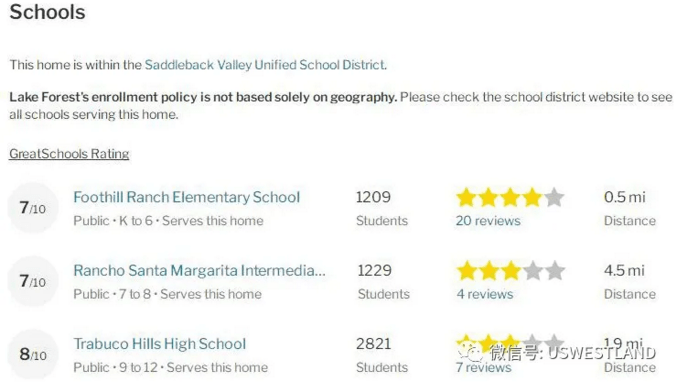Click the GreatSchools Rating link
676x385 pixels.
click(x=69, y=154)
